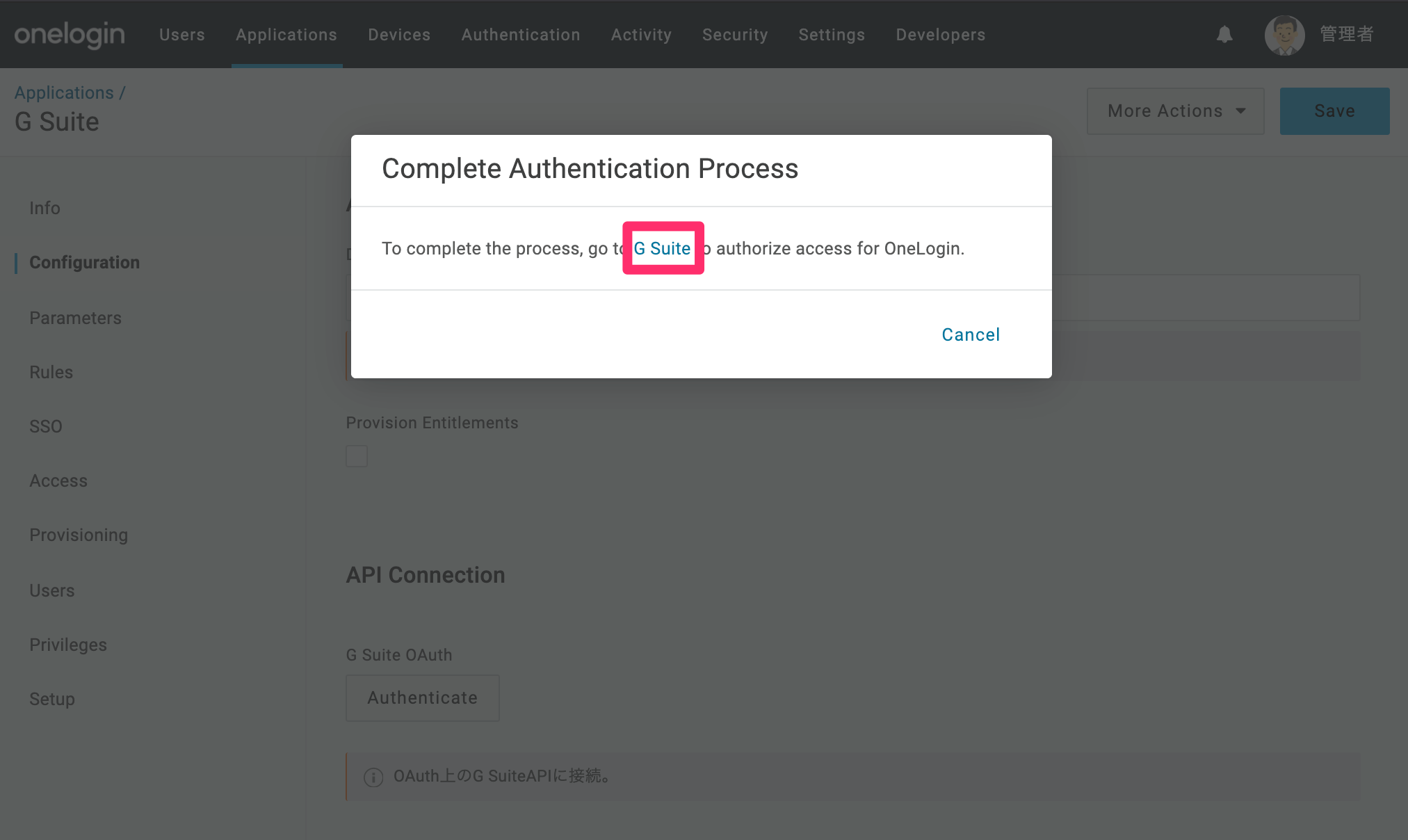Open the notifications bell

[x=1224, y=35]
